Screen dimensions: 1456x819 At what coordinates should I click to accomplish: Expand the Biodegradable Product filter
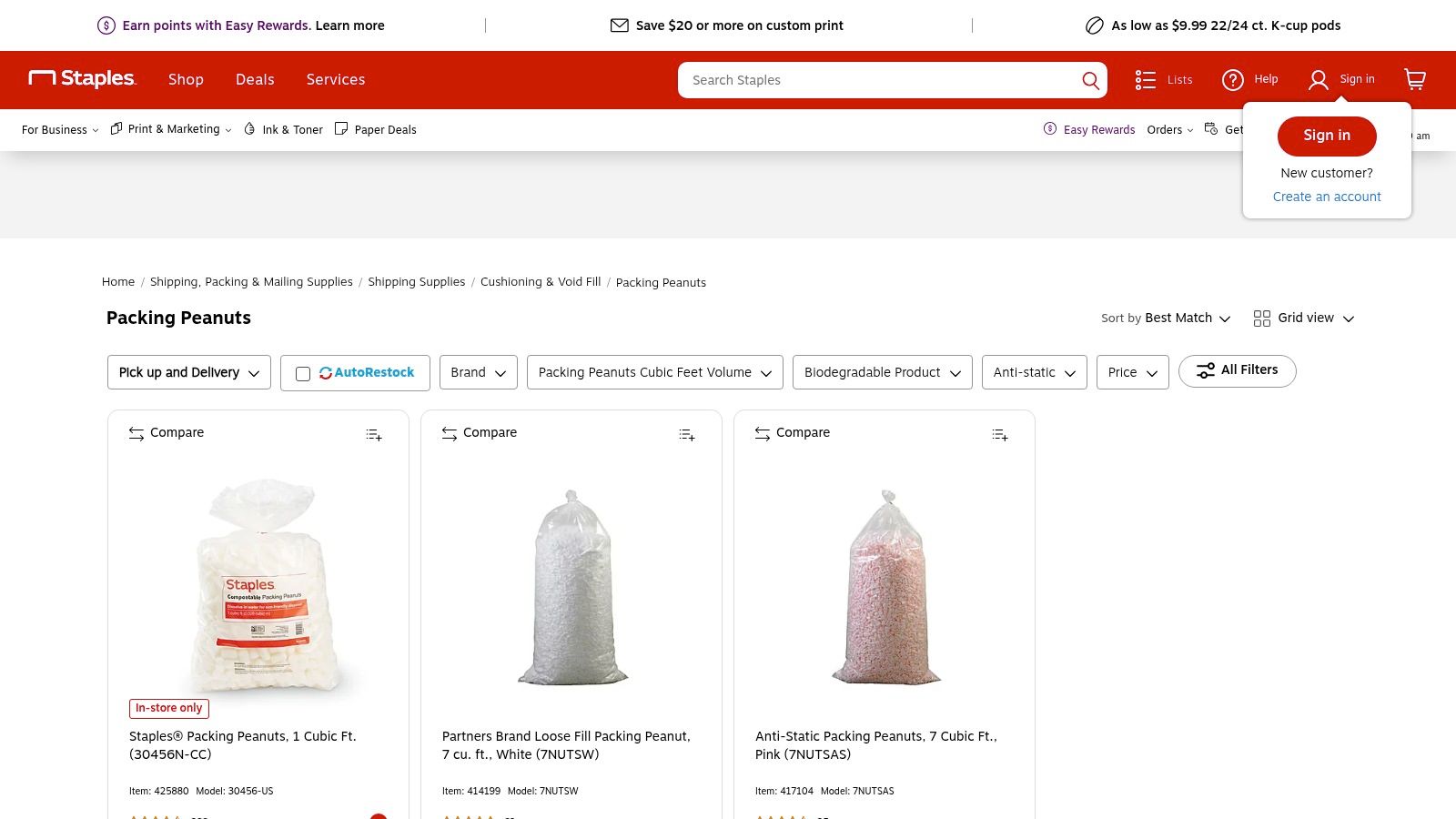click(x=883, y=372)
